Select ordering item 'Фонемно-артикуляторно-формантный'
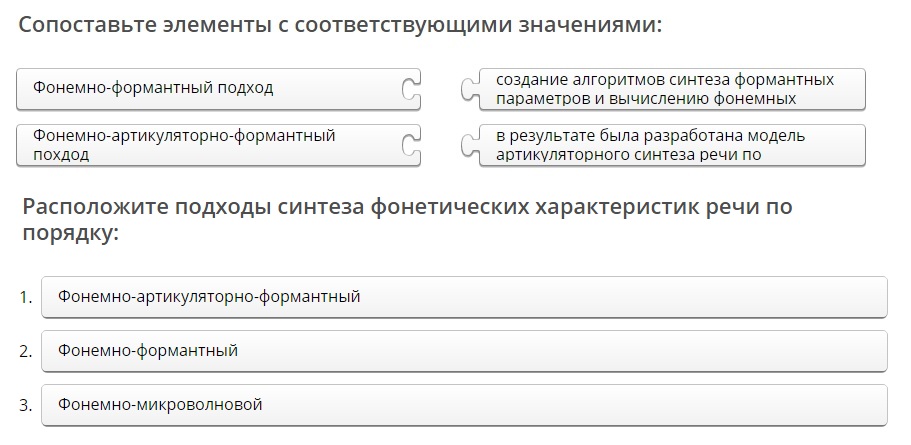This screenshot has width=911, height=445. click(464, 297)
